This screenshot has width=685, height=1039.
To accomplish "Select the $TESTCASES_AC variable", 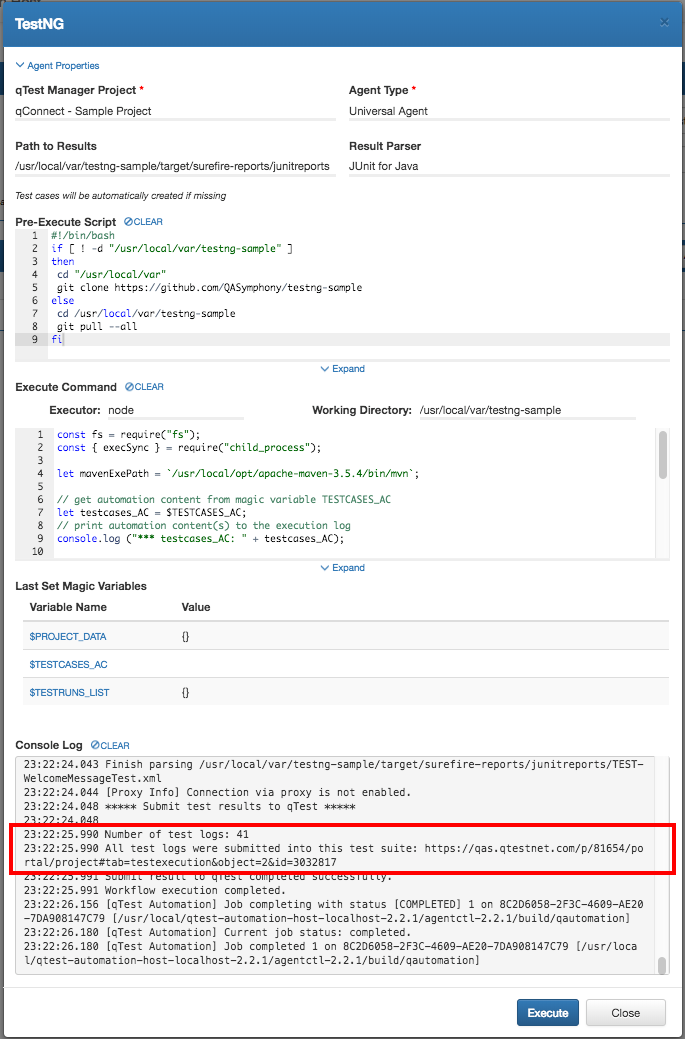I will point(69,664).
